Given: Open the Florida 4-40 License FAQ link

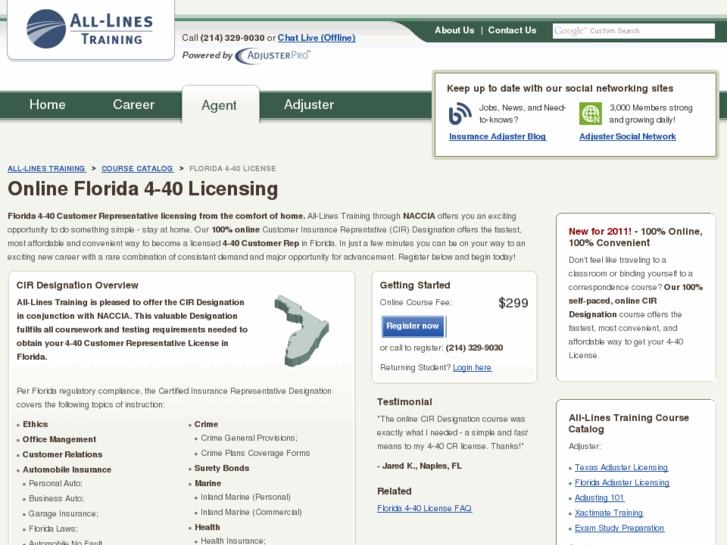Looking at the screenshot, I should (x=424, y=508).
